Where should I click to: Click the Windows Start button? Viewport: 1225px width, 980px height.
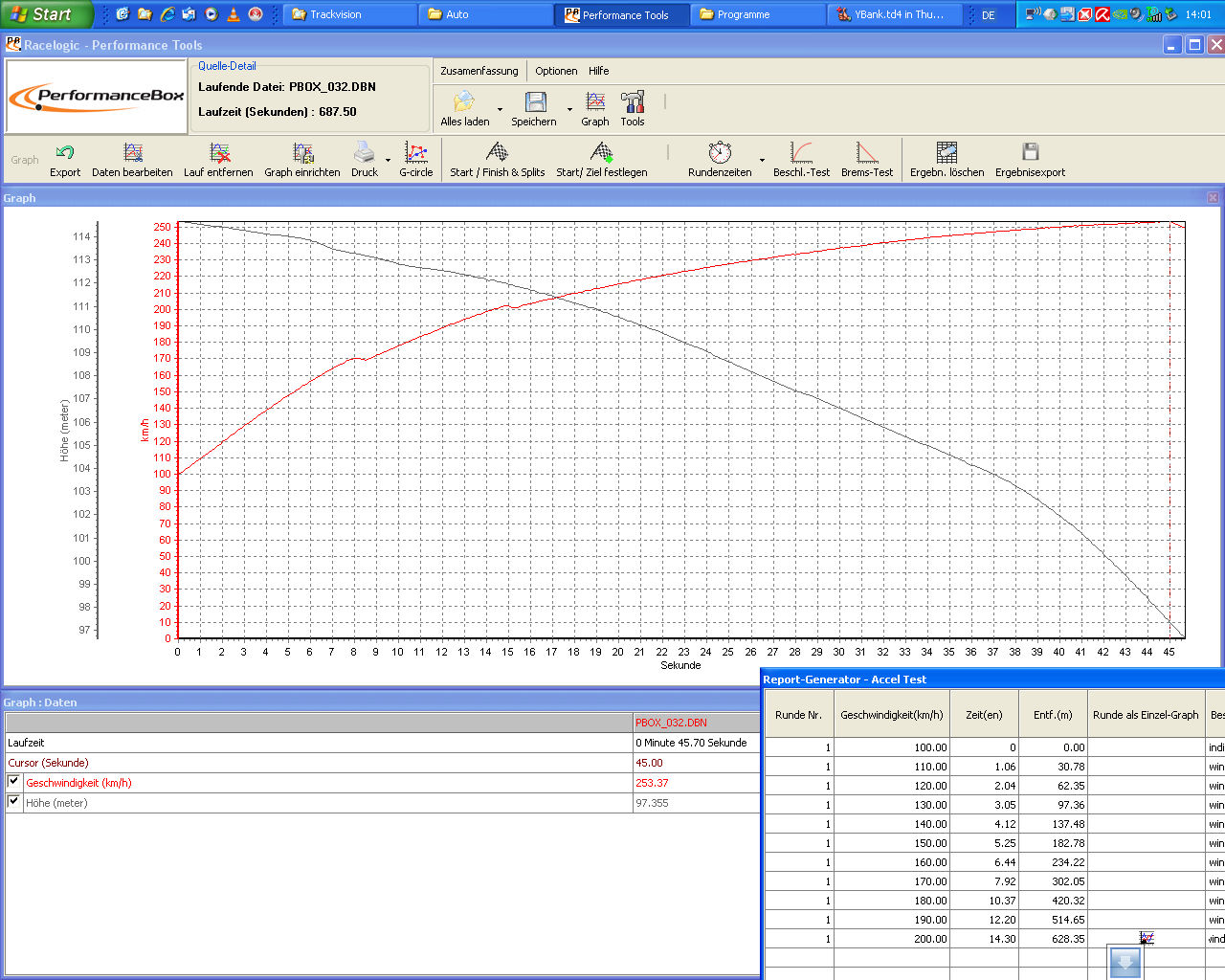click(x=46, y=14)
